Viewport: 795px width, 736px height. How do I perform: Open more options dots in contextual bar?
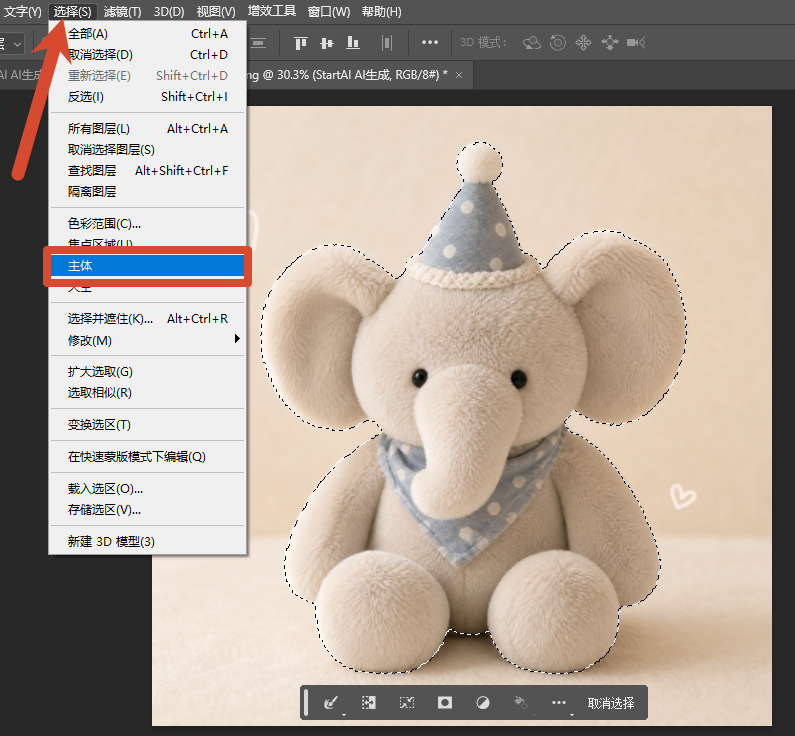(559, 703)
